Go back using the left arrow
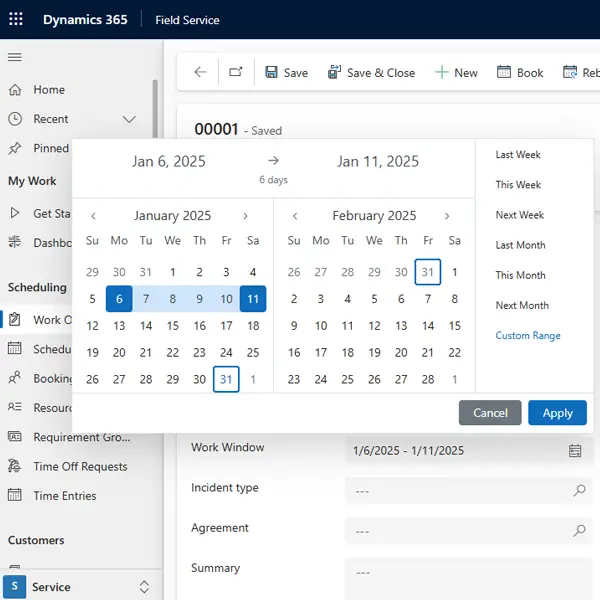This screenshot has height=600, width=600. pos(200,72)
